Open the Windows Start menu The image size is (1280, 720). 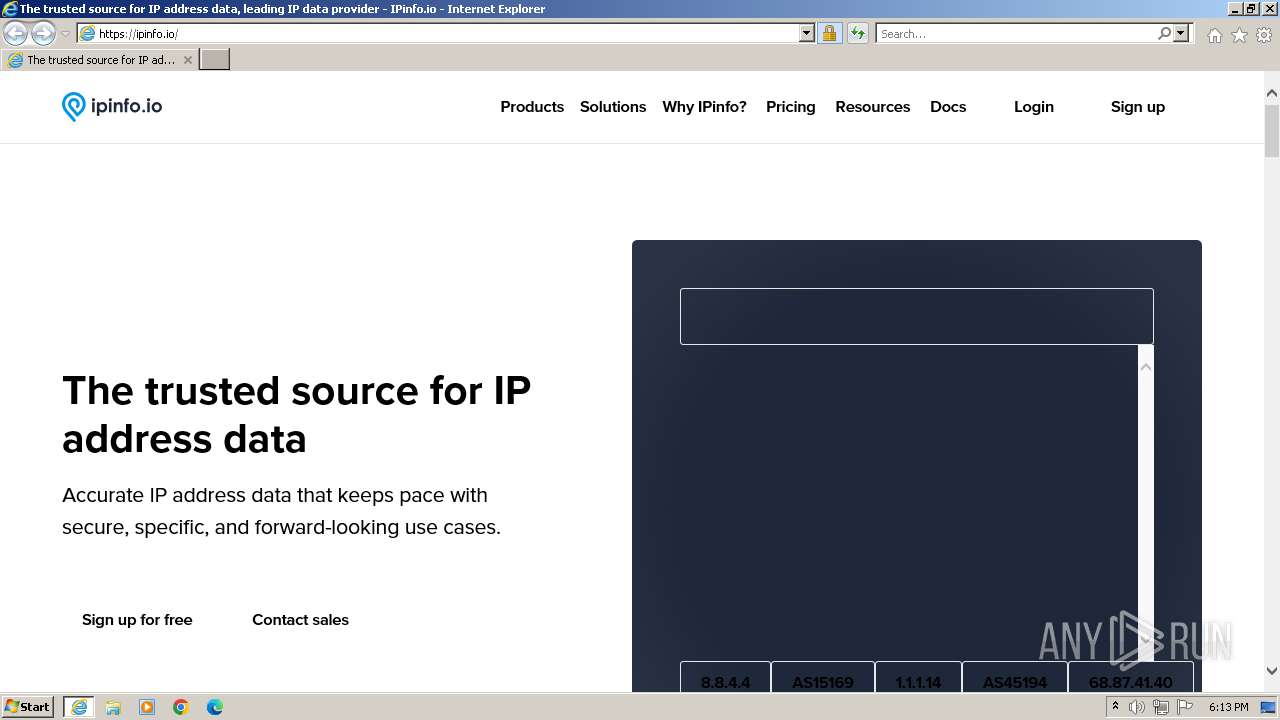click(x=27, y=707)
